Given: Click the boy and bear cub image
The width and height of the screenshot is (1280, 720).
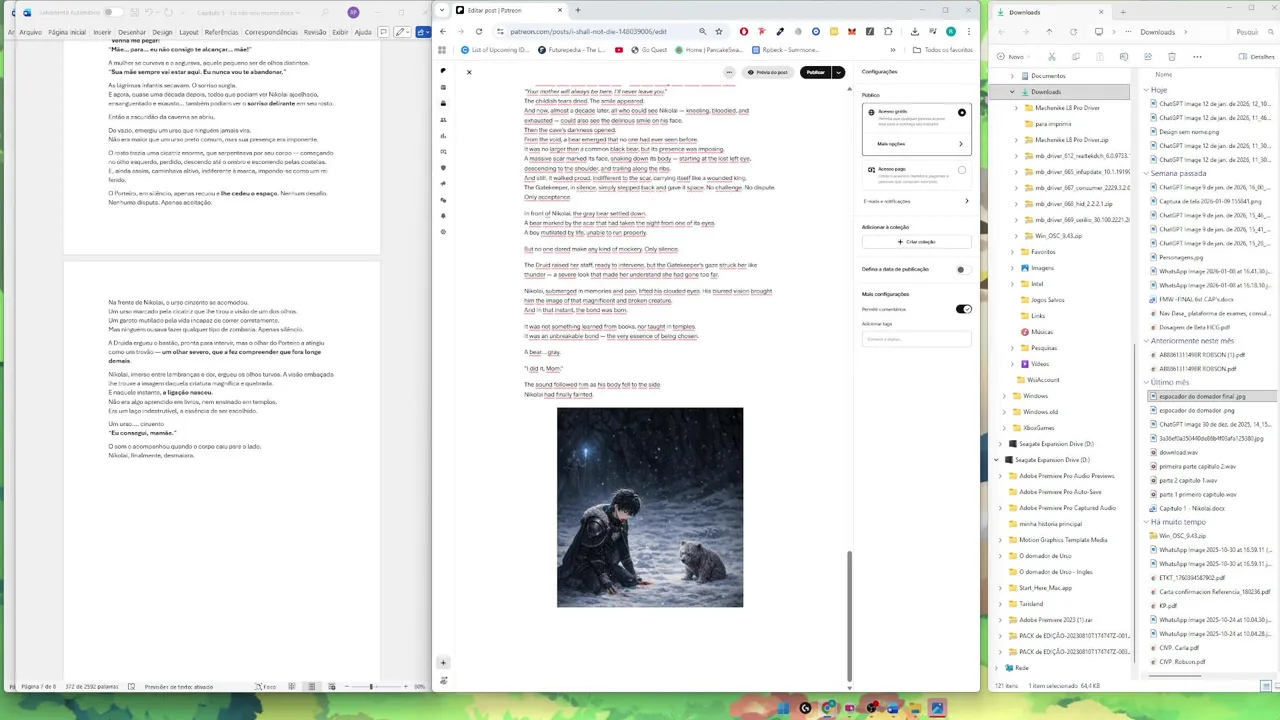Looking at the screenshot, I should click(x=650, y=507).
